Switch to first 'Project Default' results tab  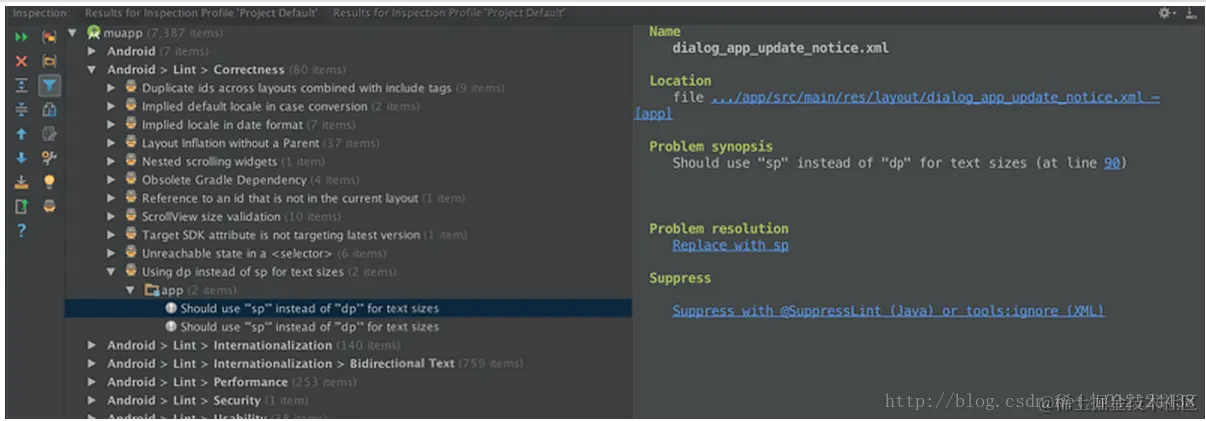point(201,13)
